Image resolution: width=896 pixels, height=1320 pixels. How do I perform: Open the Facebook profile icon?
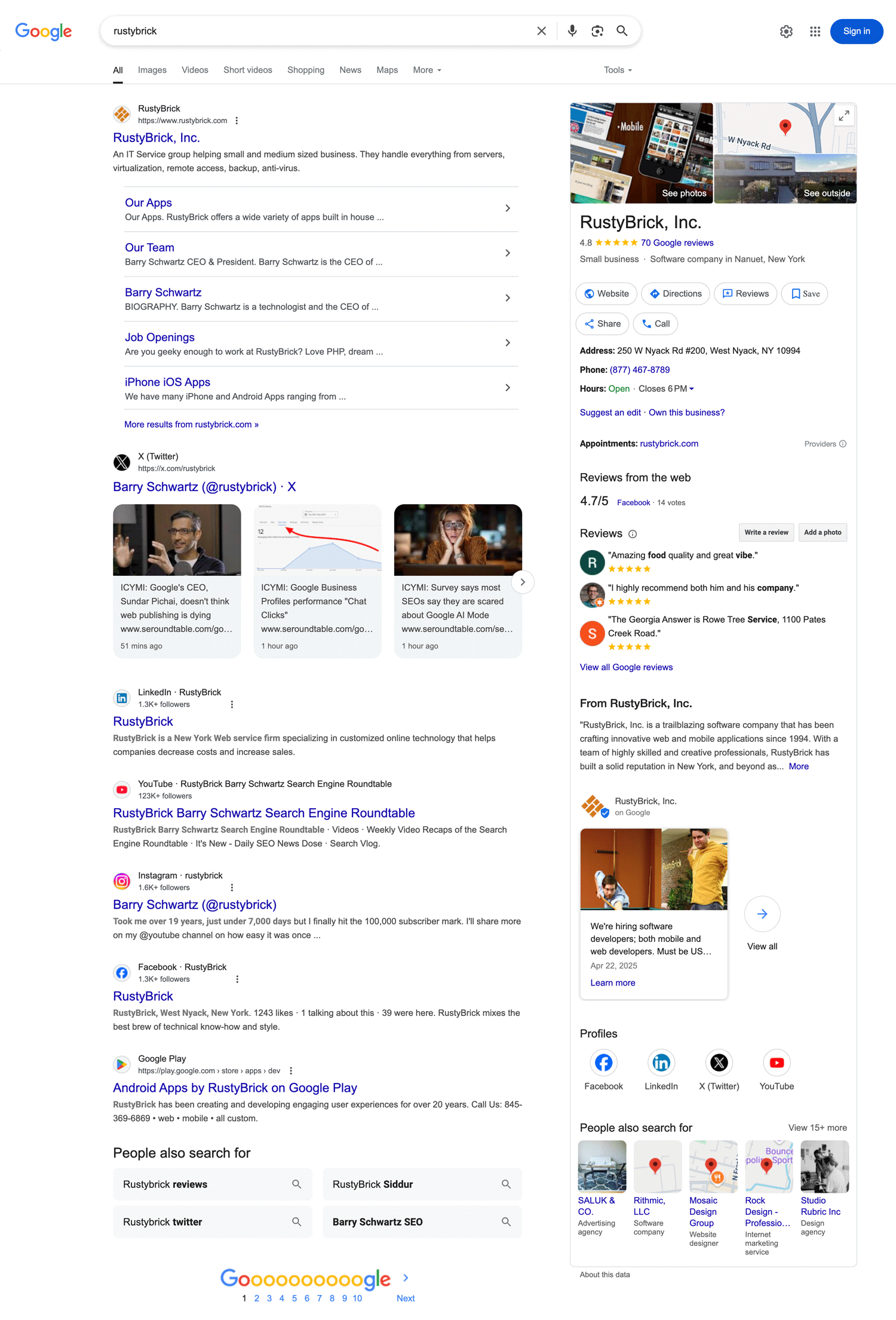[x=603, y=1063]
